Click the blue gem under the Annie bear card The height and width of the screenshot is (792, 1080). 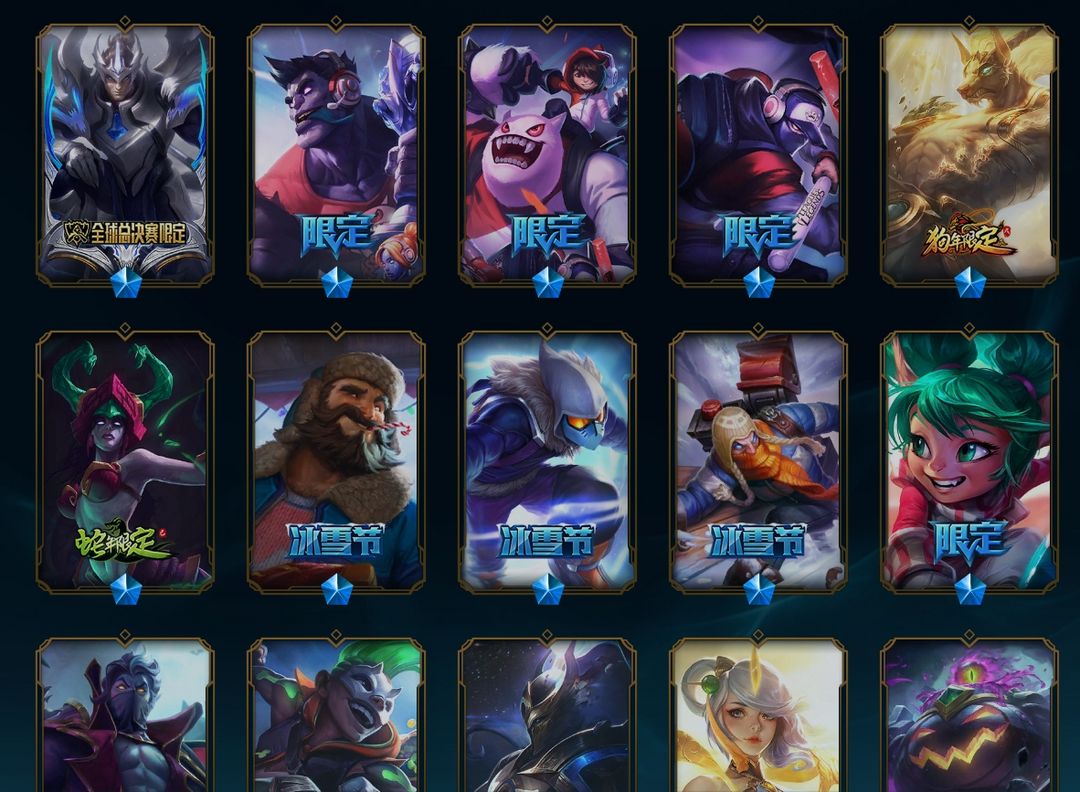[x=548, y=282]
